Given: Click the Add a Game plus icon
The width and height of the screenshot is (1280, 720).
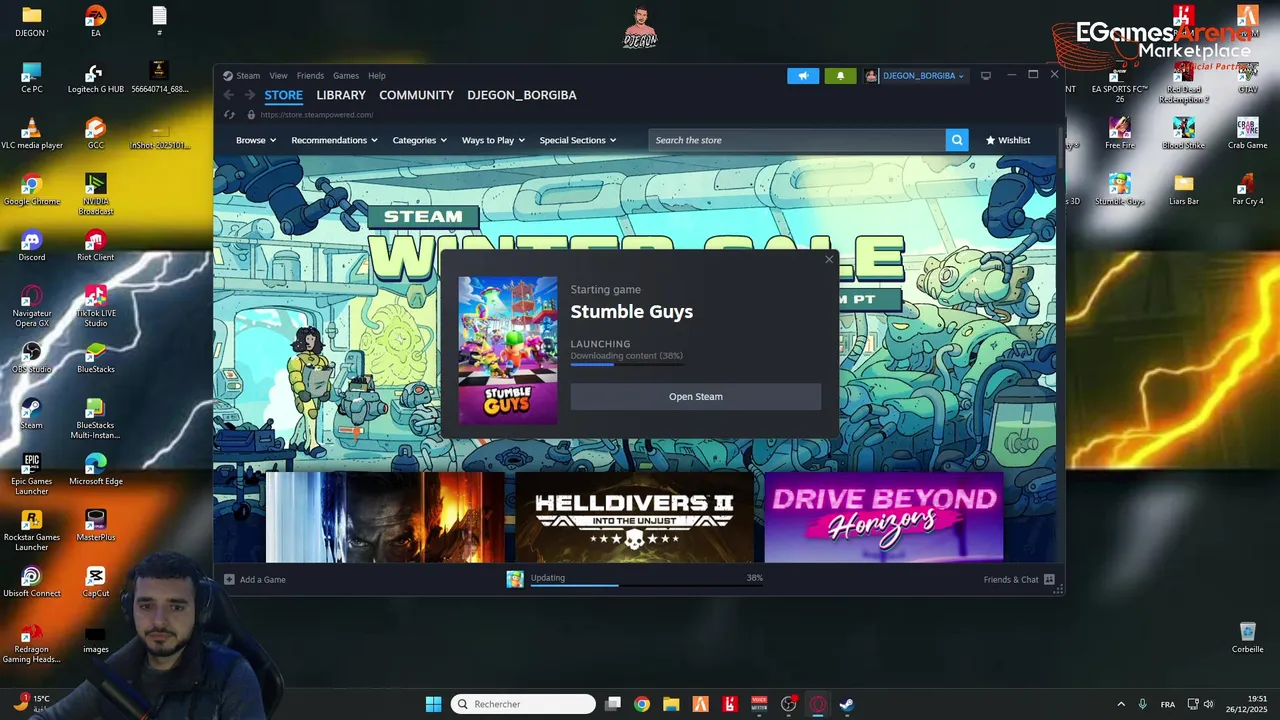Looking at the screenshot, I should pos(229,579).
